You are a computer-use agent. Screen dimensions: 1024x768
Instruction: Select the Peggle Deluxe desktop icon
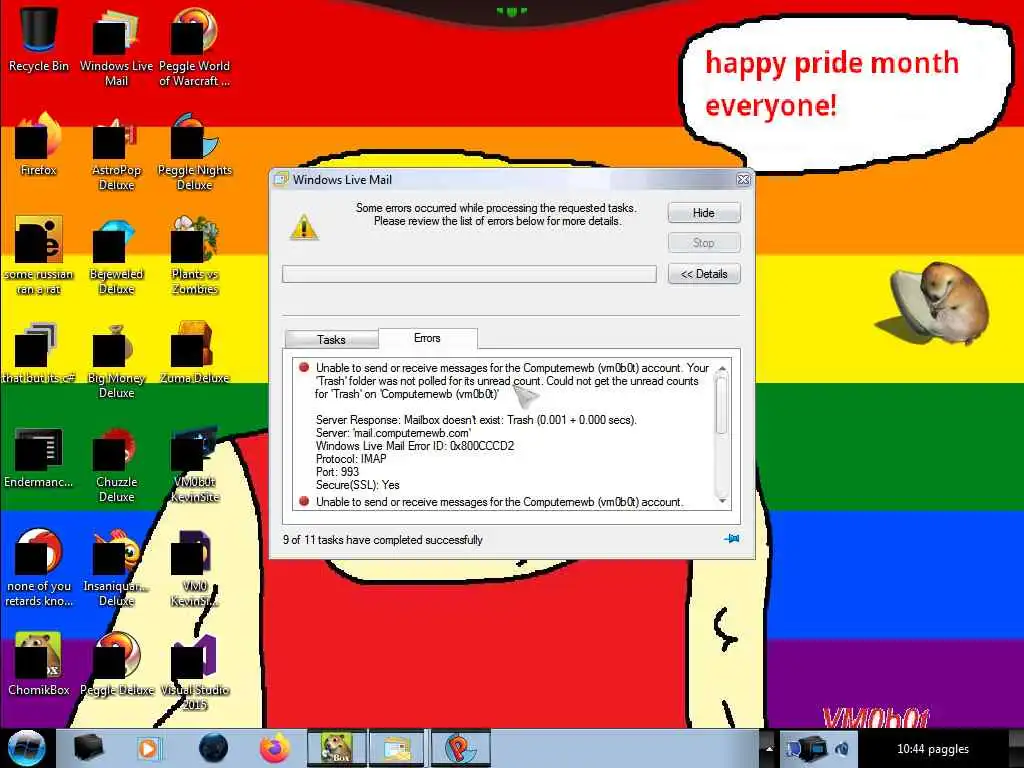coord(116,665)
